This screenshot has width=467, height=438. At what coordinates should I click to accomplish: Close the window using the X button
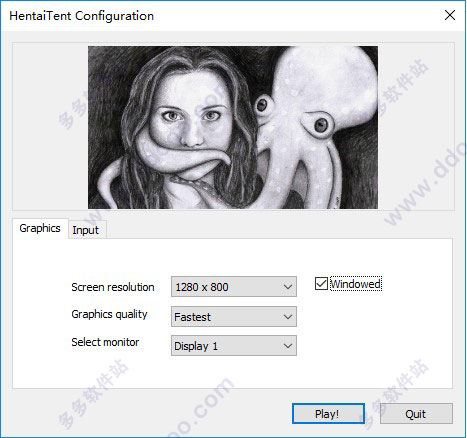pos(450,15)
